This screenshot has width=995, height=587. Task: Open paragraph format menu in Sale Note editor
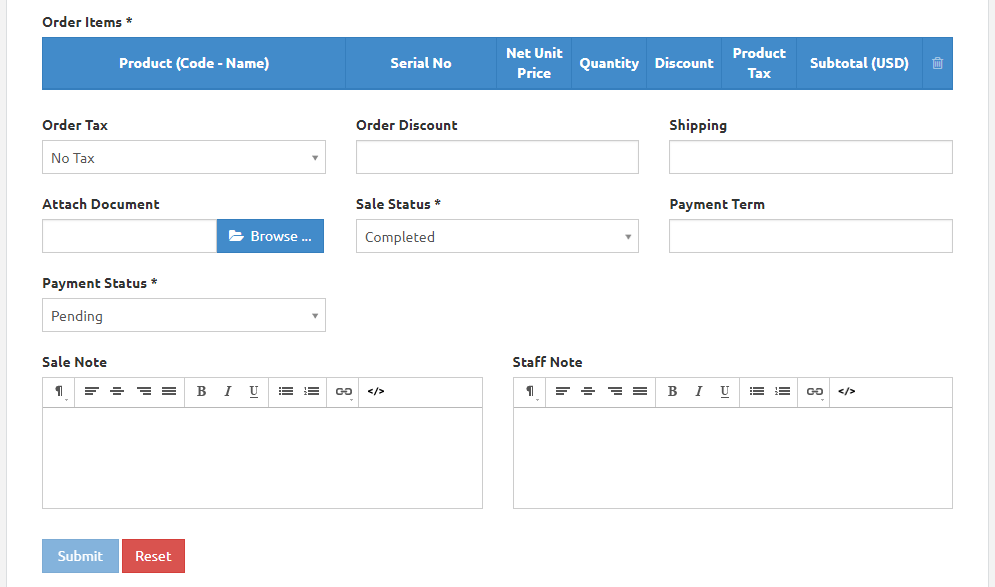click(60, 391)
